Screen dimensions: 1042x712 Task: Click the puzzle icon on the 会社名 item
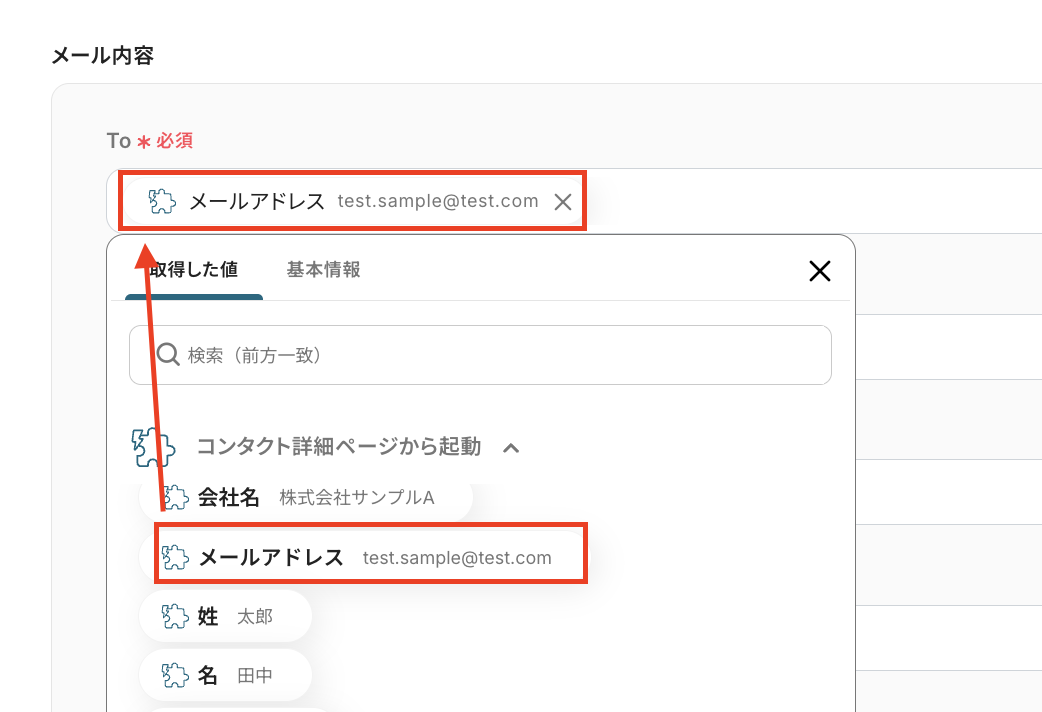(x=175, y=497)
